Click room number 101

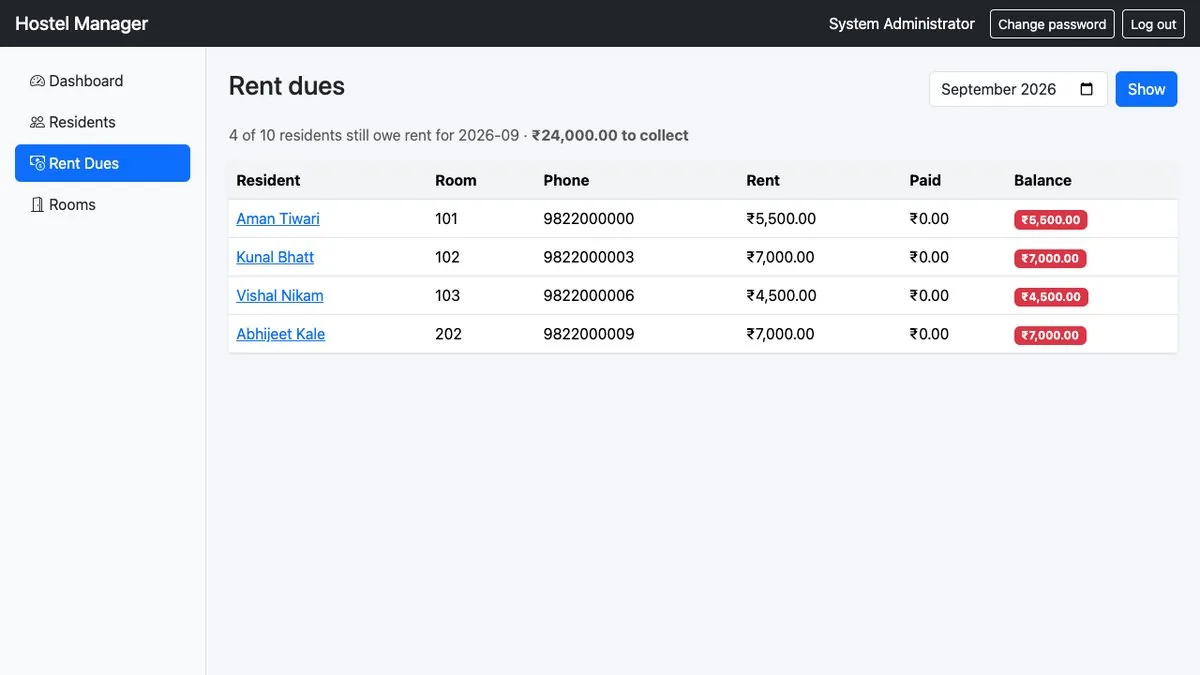pyautogui.click(x=447, y=219)
